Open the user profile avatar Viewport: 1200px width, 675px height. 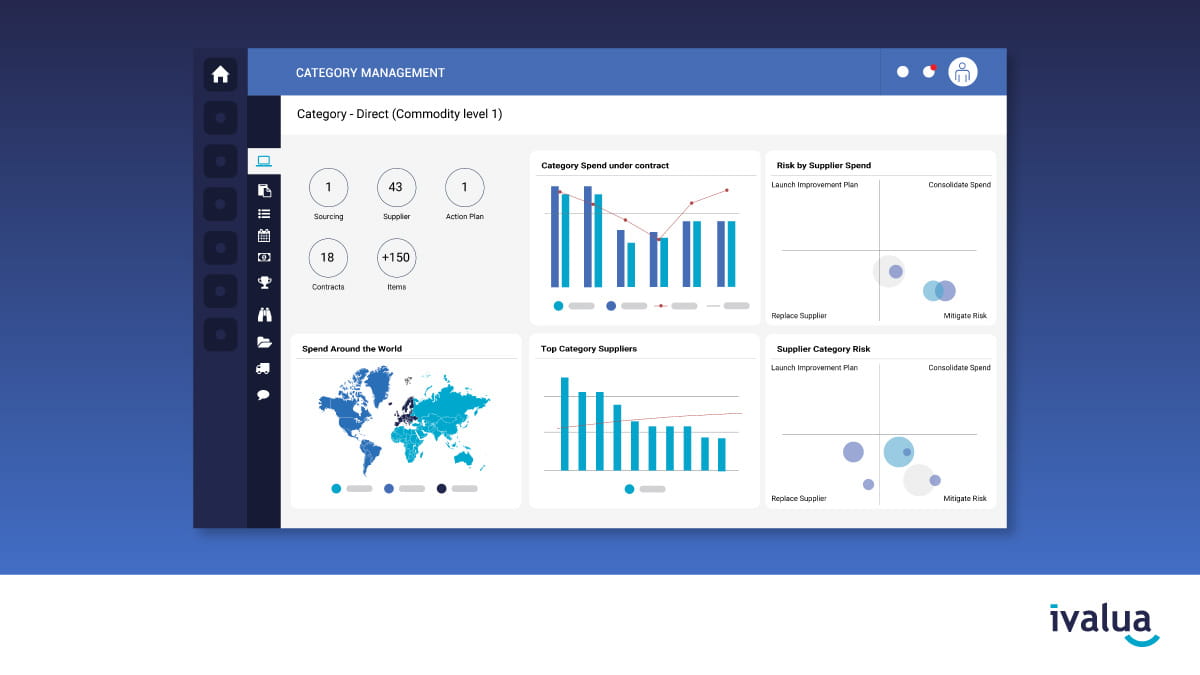click(962, 72)
